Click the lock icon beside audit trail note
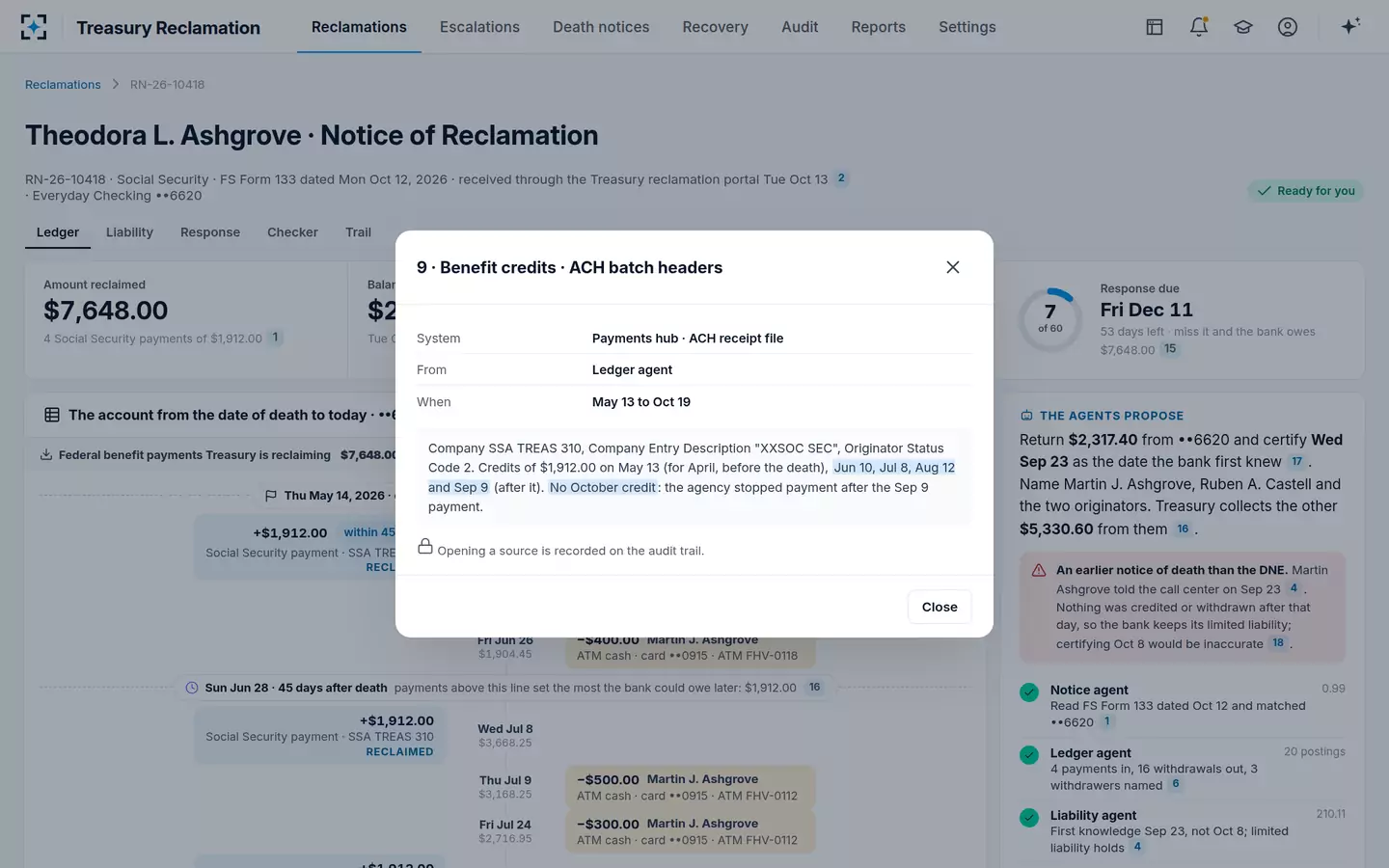 (425, 547)
